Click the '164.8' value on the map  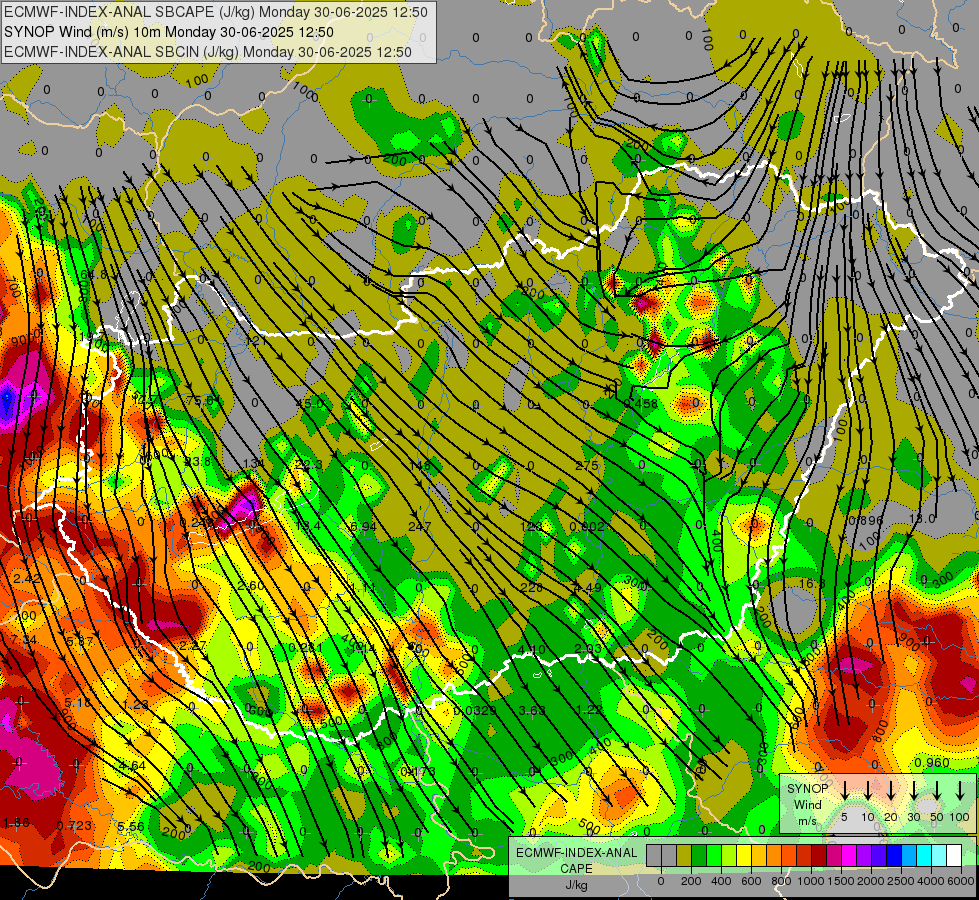[x=92, y=274]
